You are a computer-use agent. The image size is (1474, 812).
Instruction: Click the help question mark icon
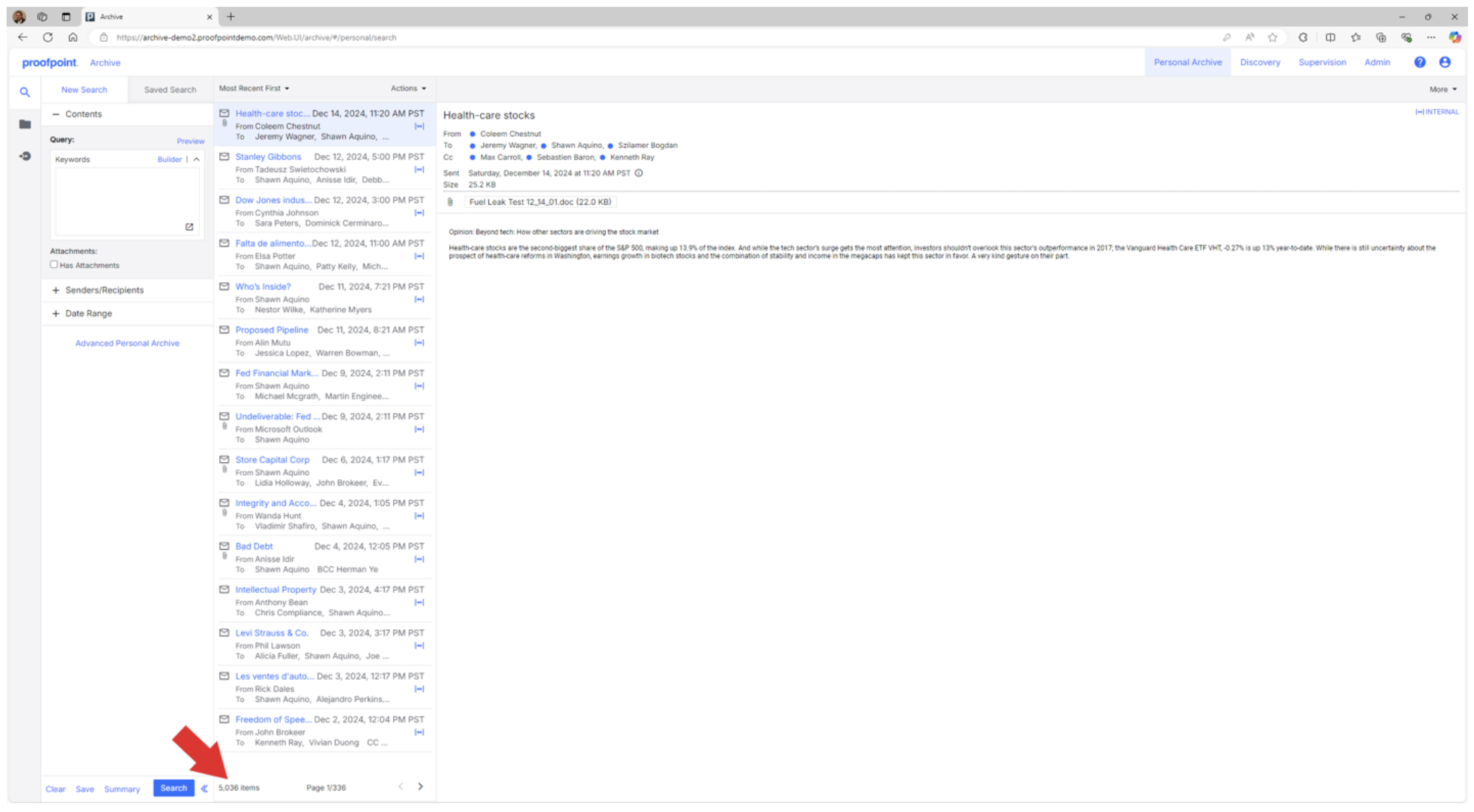[1419, 62]
